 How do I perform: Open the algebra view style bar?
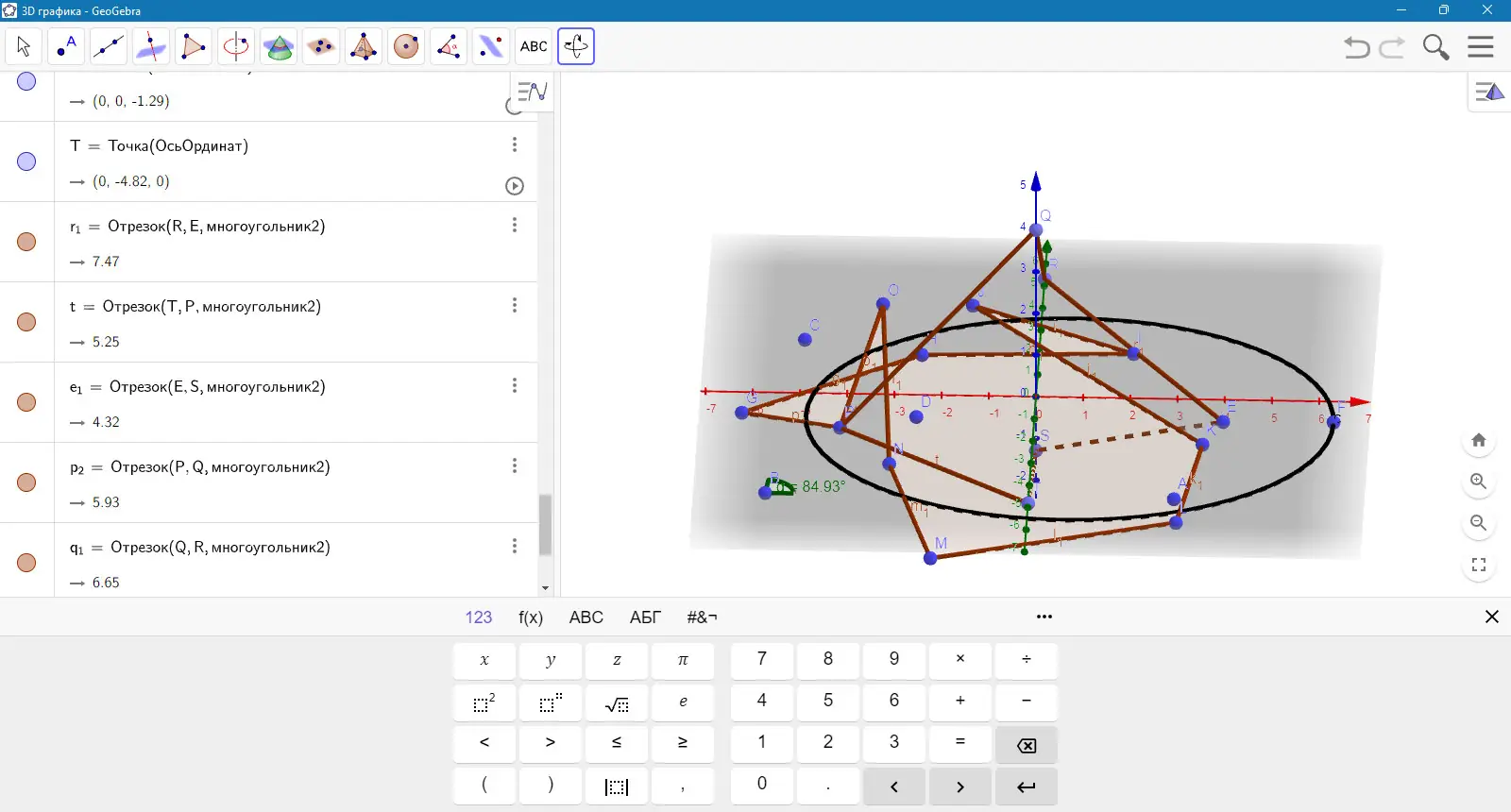point(532,92)
